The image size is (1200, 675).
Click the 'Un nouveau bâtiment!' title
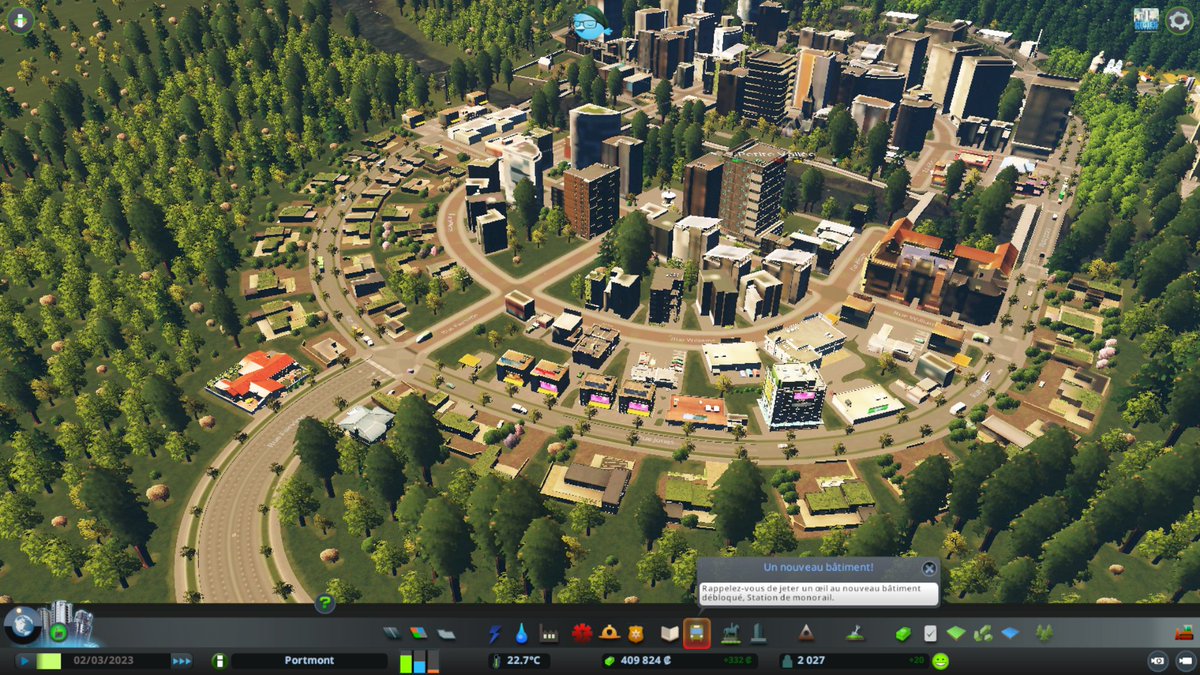pos(818,567)
